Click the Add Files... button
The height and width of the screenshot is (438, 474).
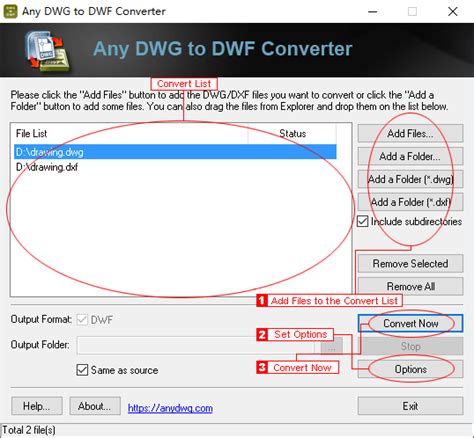[x=410, y=134]
